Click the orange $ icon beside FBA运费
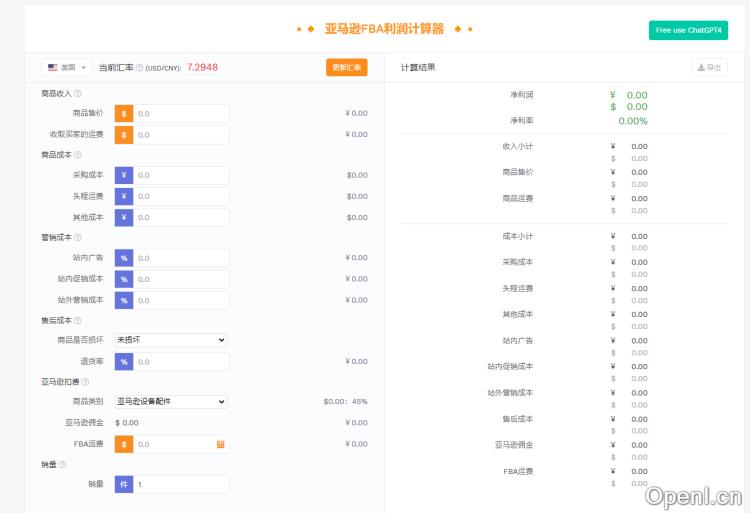 pyautogui.click(x=124, y=444)
